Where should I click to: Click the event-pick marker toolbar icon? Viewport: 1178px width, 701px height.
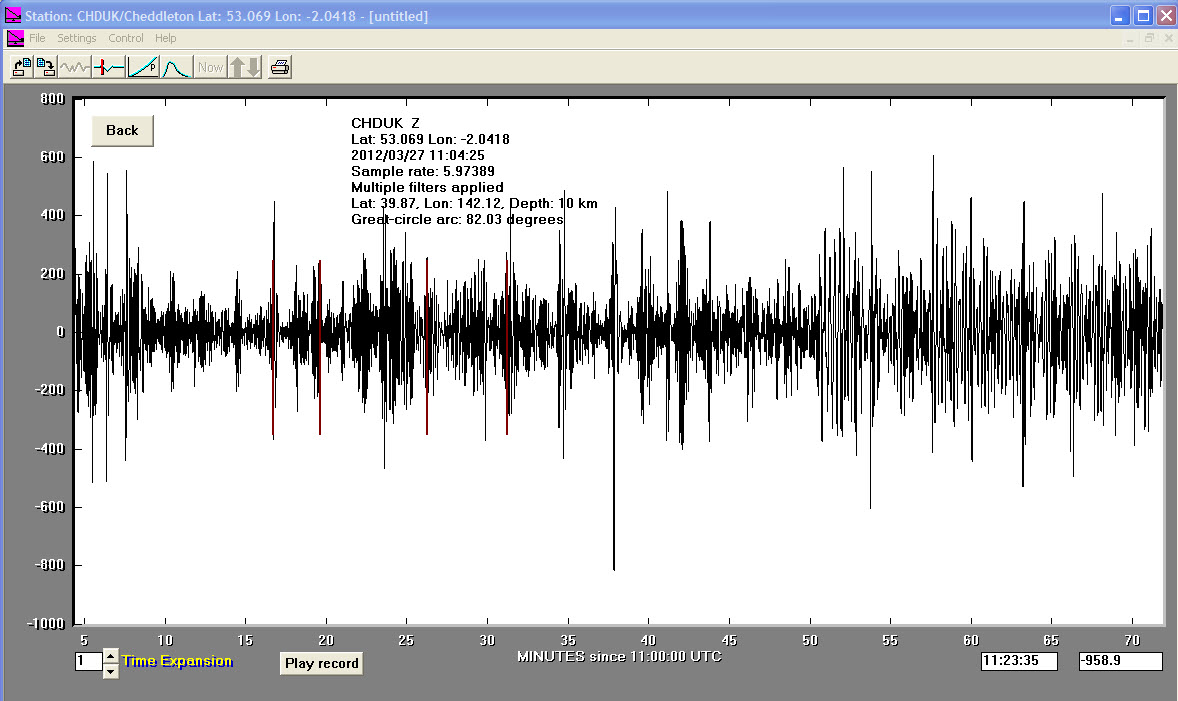point(109,68)
